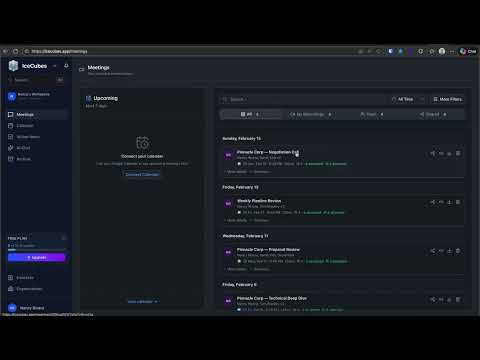Download the Weekly Pipeline Review meeting

point(449,202)
